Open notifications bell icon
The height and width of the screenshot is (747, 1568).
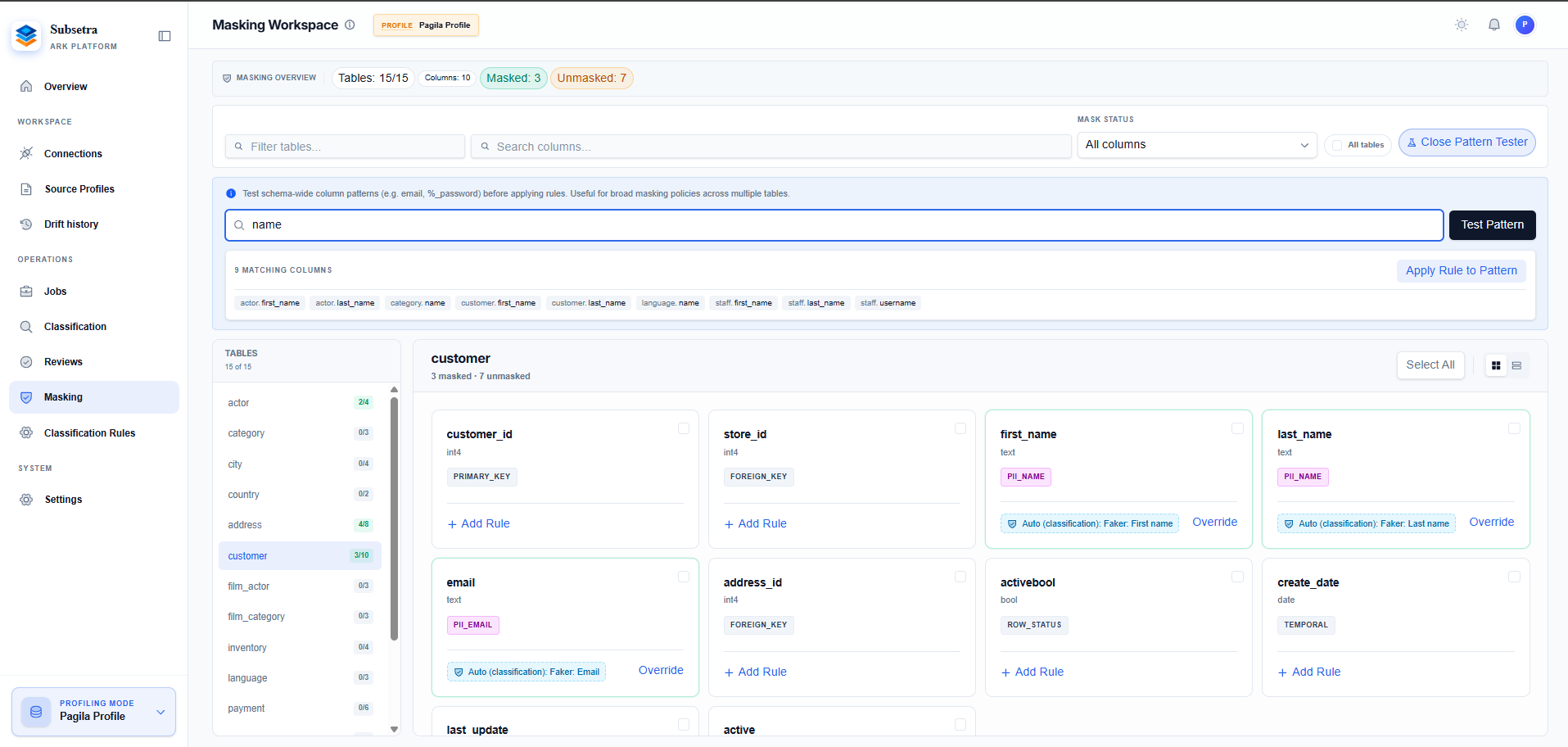[1494, 25]
